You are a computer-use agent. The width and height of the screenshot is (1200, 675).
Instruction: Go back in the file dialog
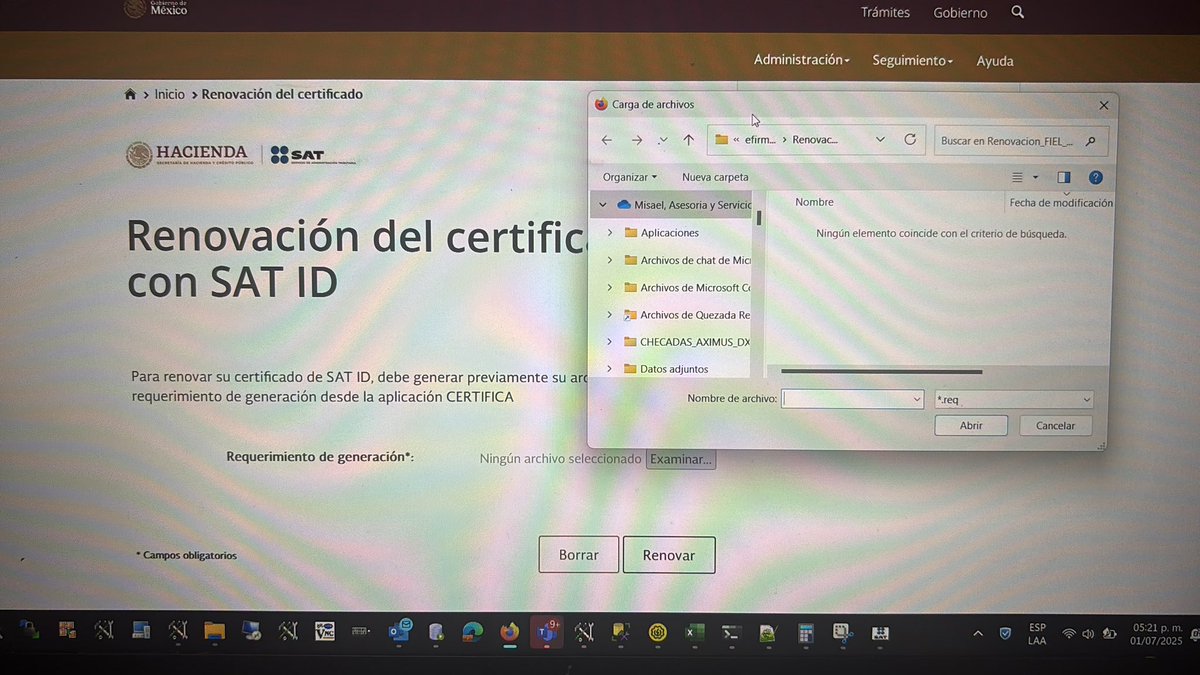pos(607,140)
